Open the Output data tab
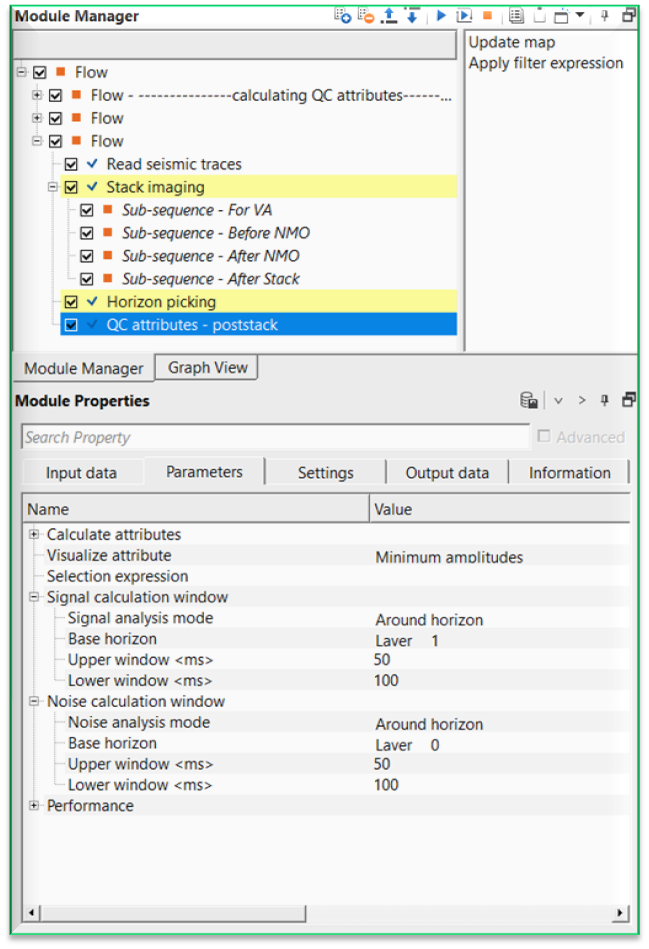This screenshot has height=949, width=649. pos(447,472)
